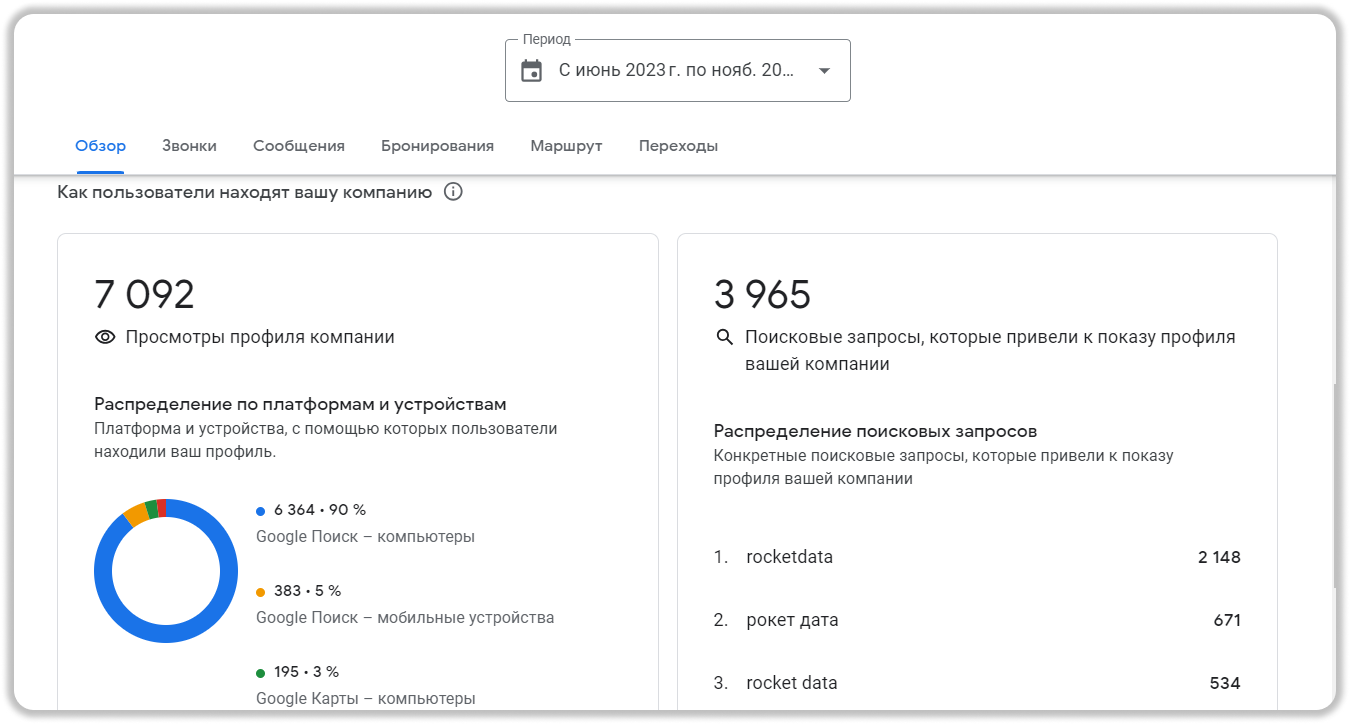This screenshot has height=724, width=1350.
Task: Switch to the Обзор tab
Action: pyautogui.click(x=101, y=146)
